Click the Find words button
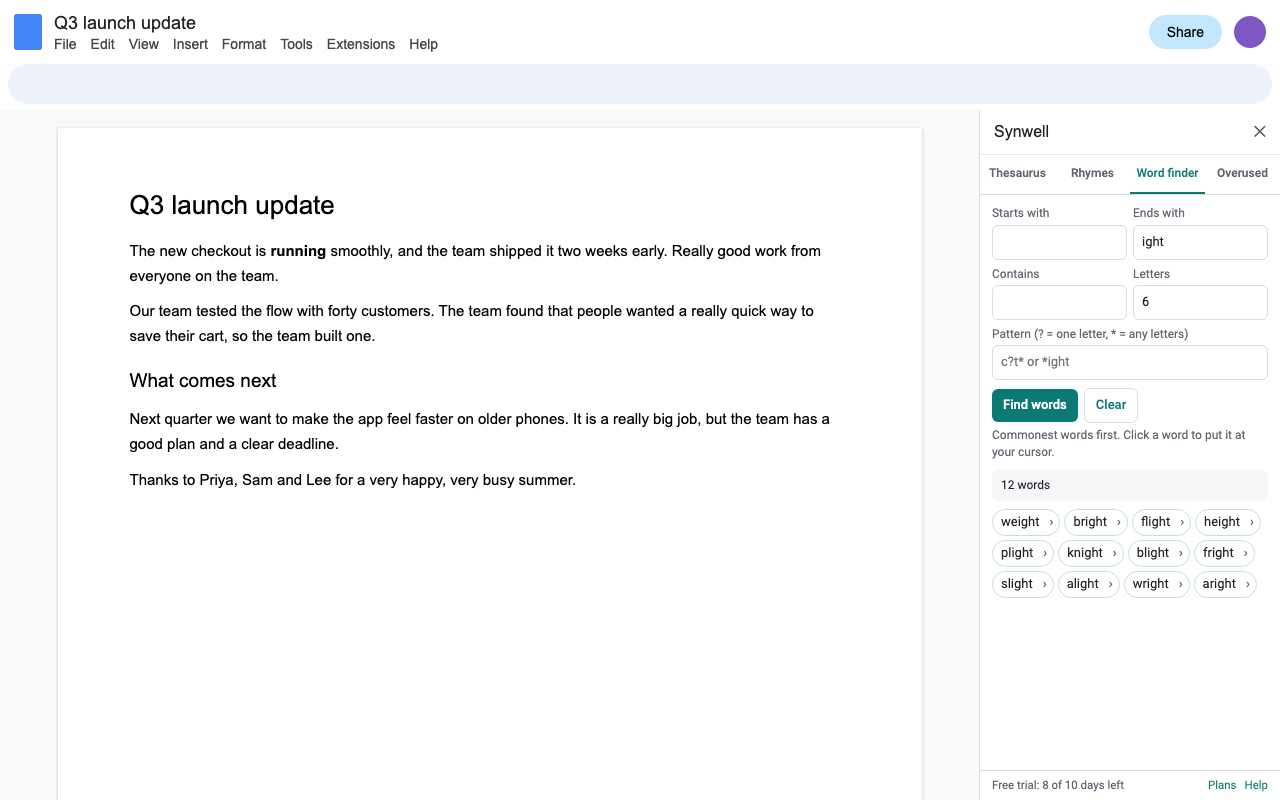Screen dimensions: 1280x800 point(1035,405)
